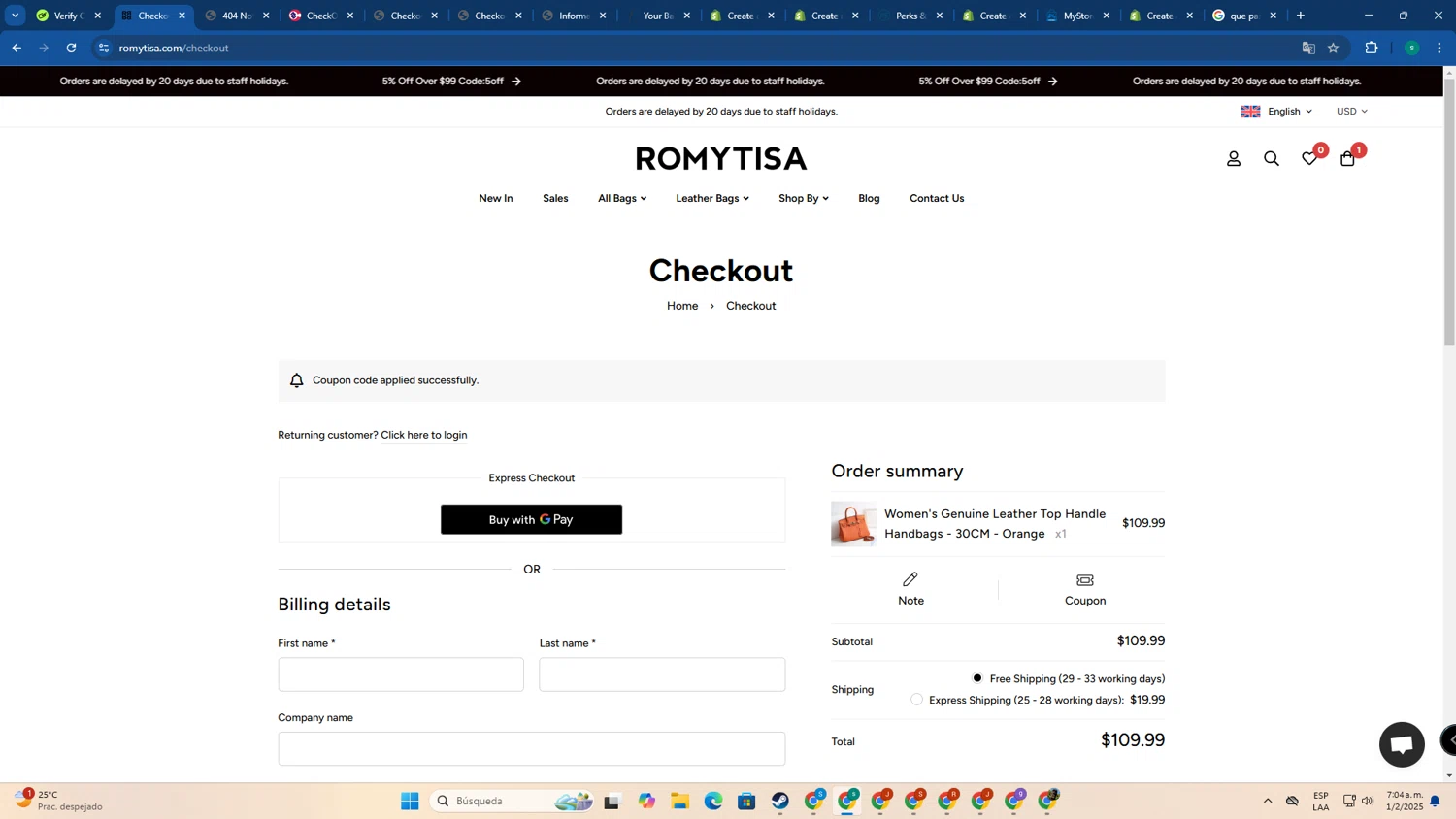Click here to login link

[424, 435]
